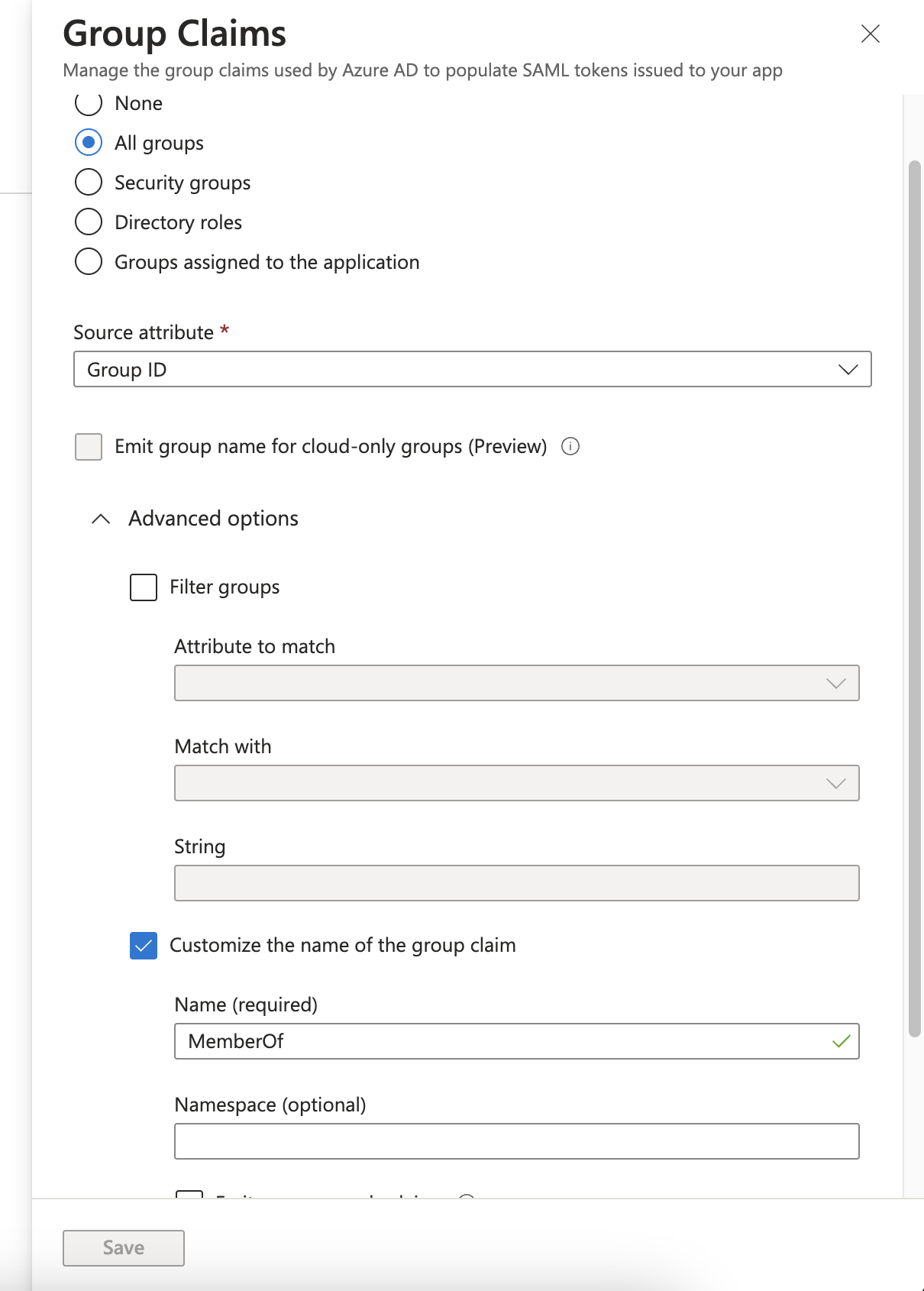Click the green validation checkmark in Name field
This screenshot has width=924, height=1291.
[x=841, y=1041]
